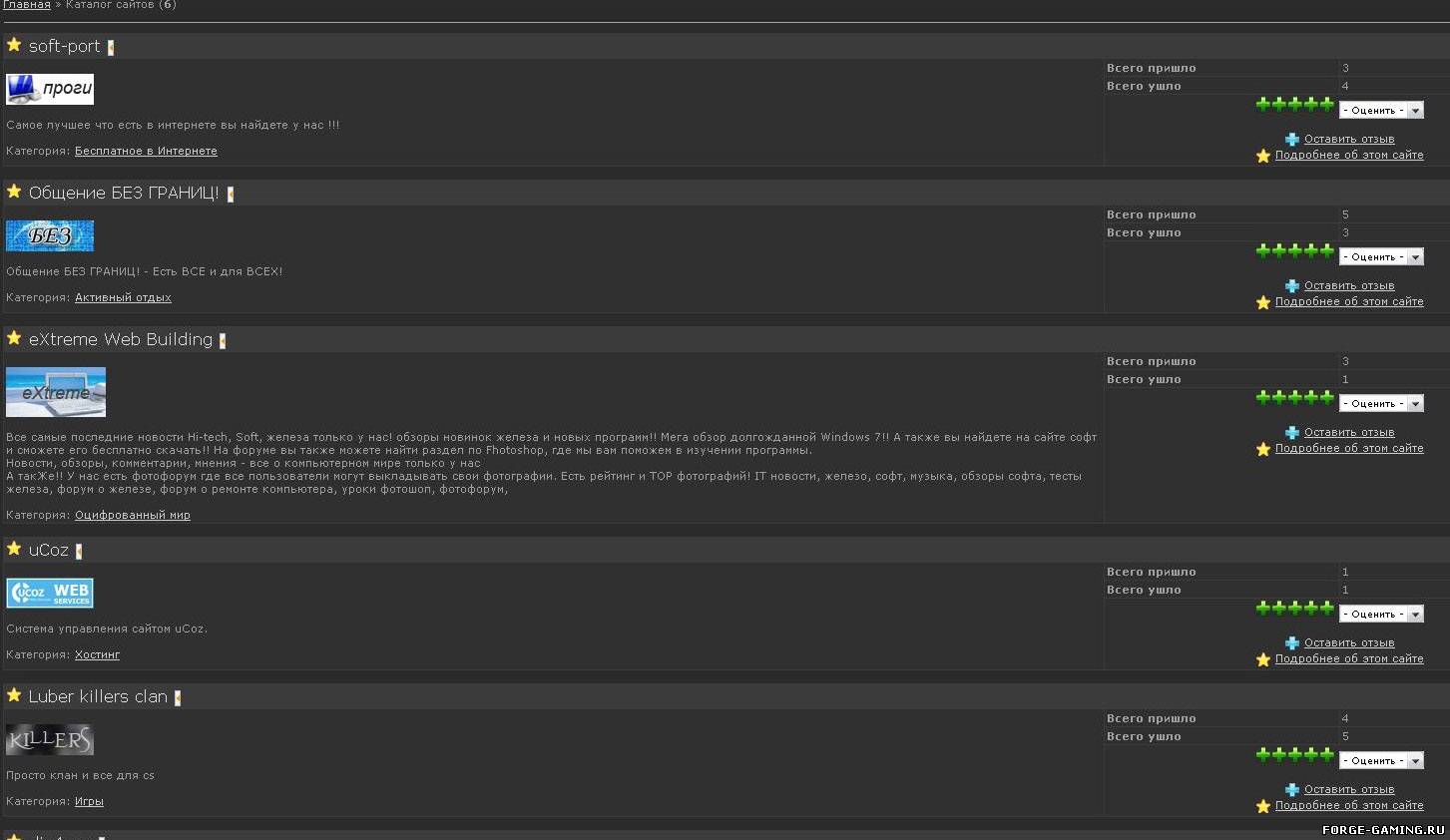Viewport: 1450px width, 840px height.
Task: Open the Хостинг category link
Action: pyautogui.click(x=97, y=655)
